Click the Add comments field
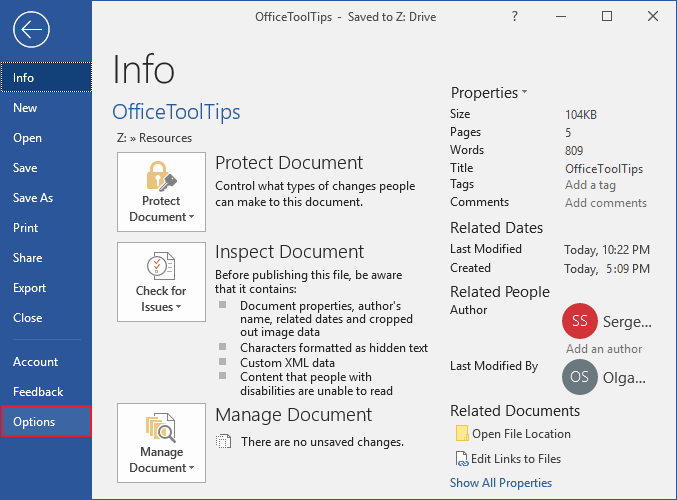This screenshot has height=500, width=677. pos(606,203)
